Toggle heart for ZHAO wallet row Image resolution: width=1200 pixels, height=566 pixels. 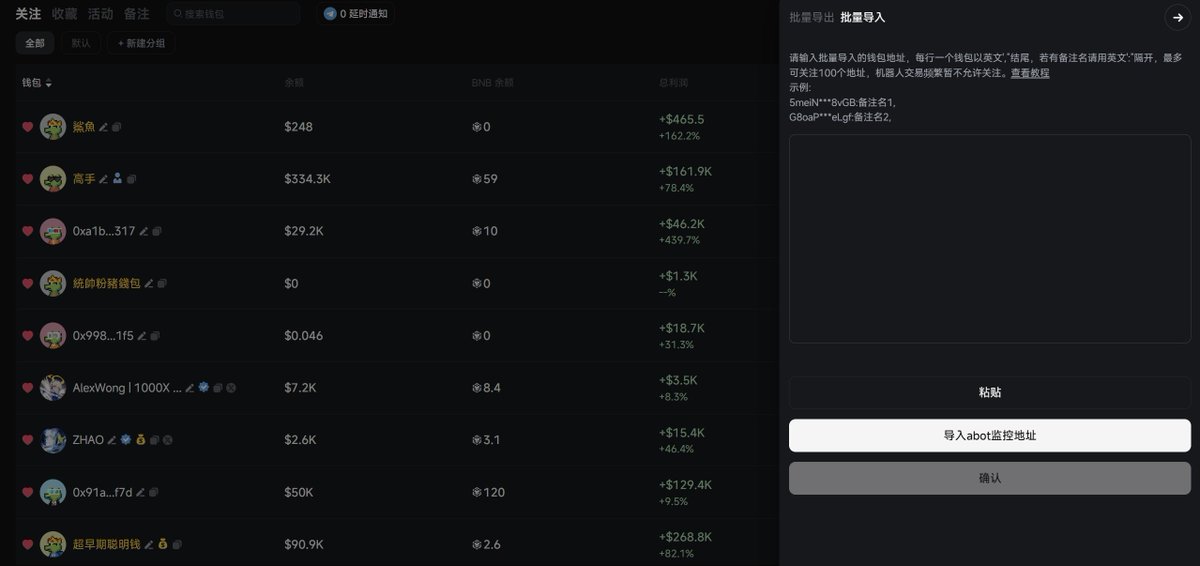point(27,440)
